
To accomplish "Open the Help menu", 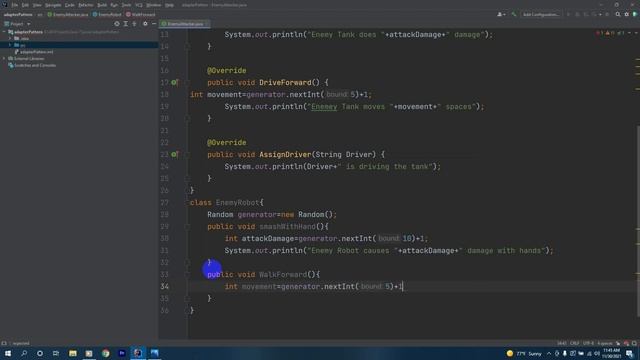I will 169,5.
